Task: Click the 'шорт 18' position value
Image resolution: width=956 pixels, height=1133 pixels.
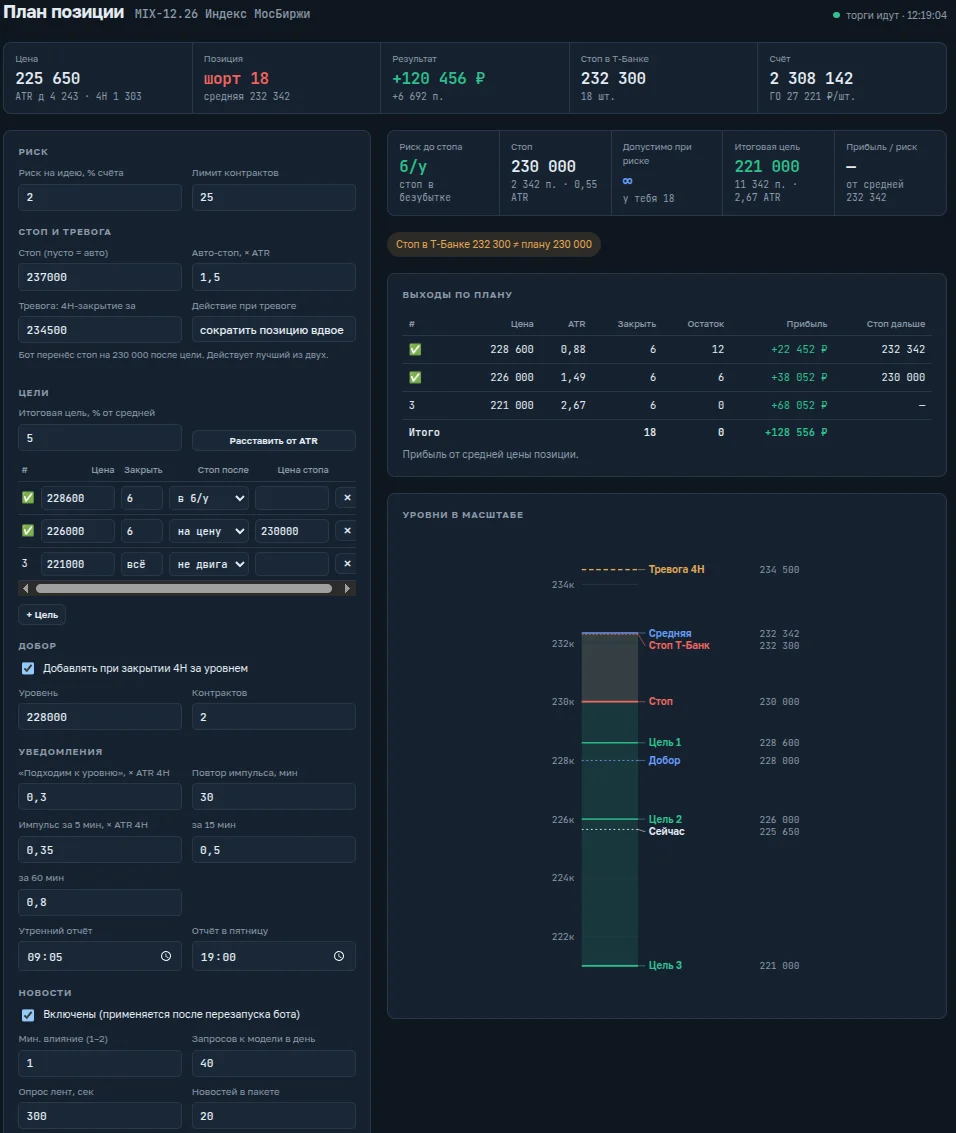Action: point(236,78)
